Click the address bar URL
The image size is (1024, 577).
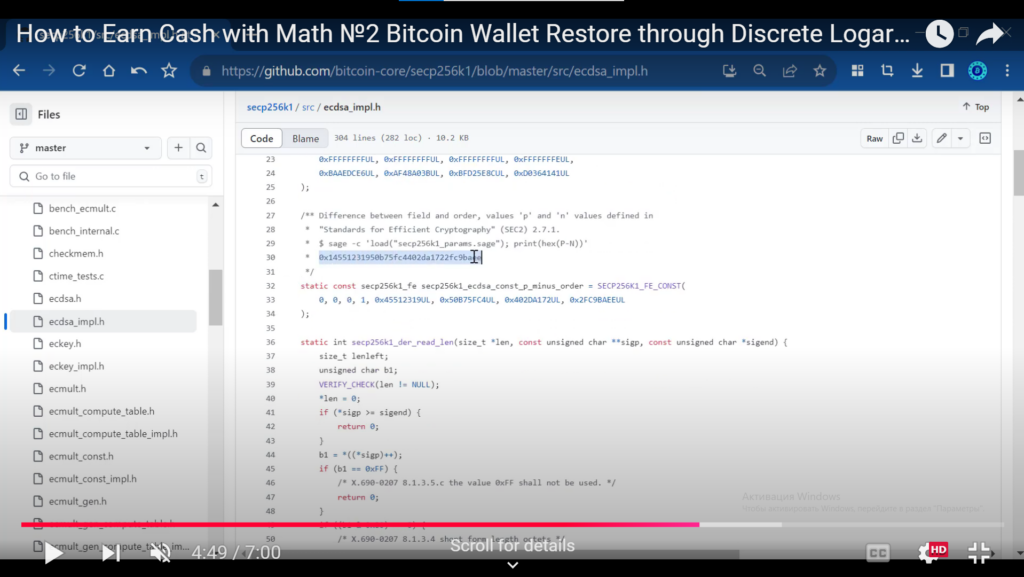[x=434, y=71]
